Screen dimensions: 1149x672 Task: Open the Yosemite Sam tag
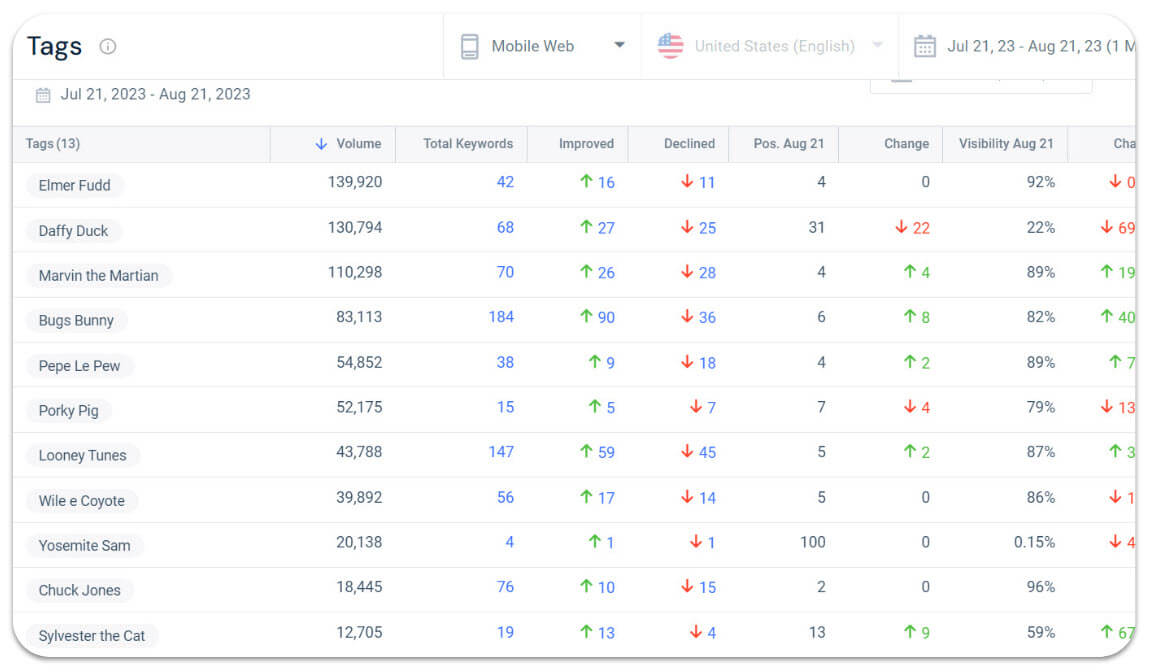pos(84,545)
